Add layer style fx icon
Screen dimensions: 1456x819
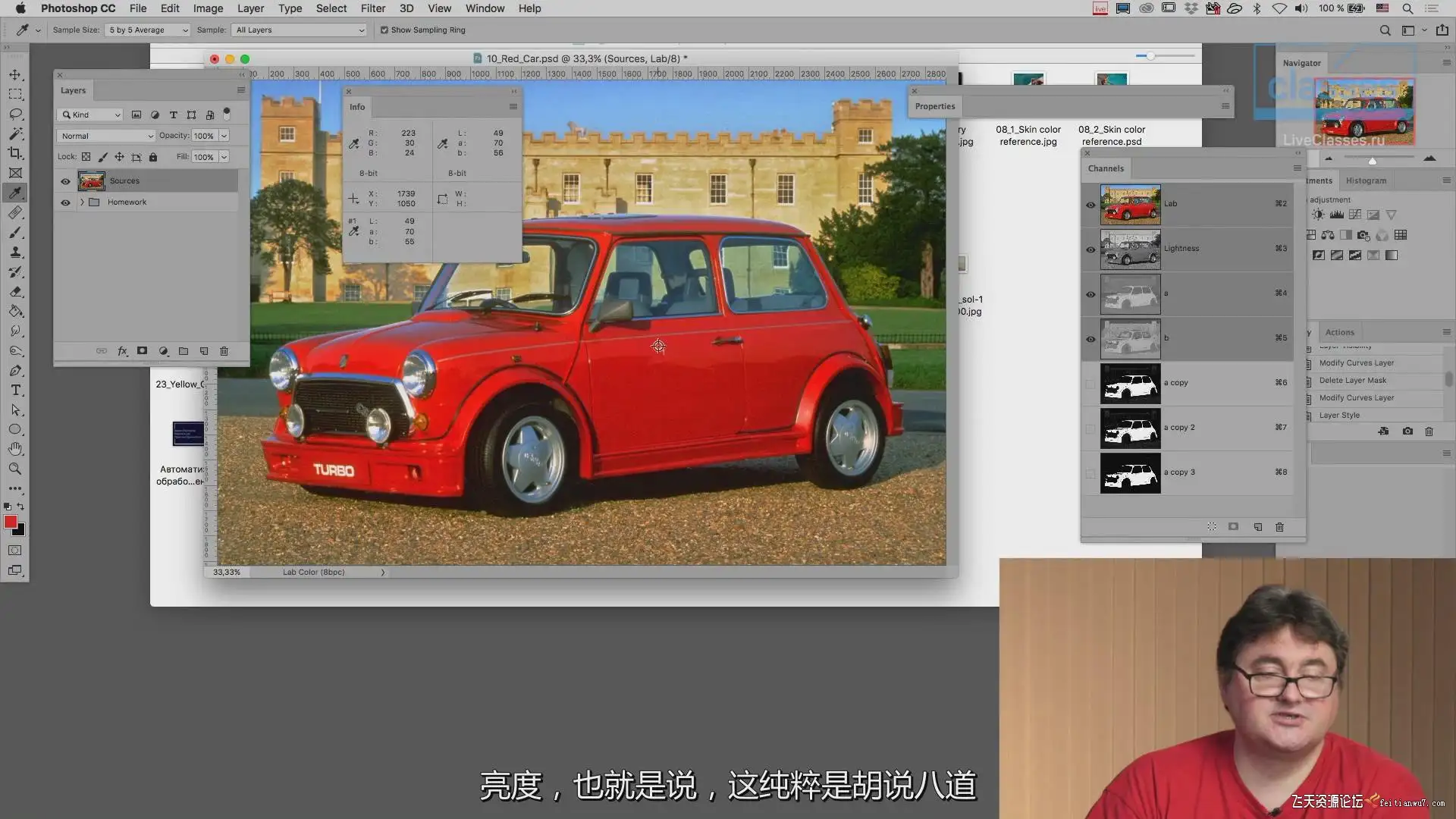[122, 351]
